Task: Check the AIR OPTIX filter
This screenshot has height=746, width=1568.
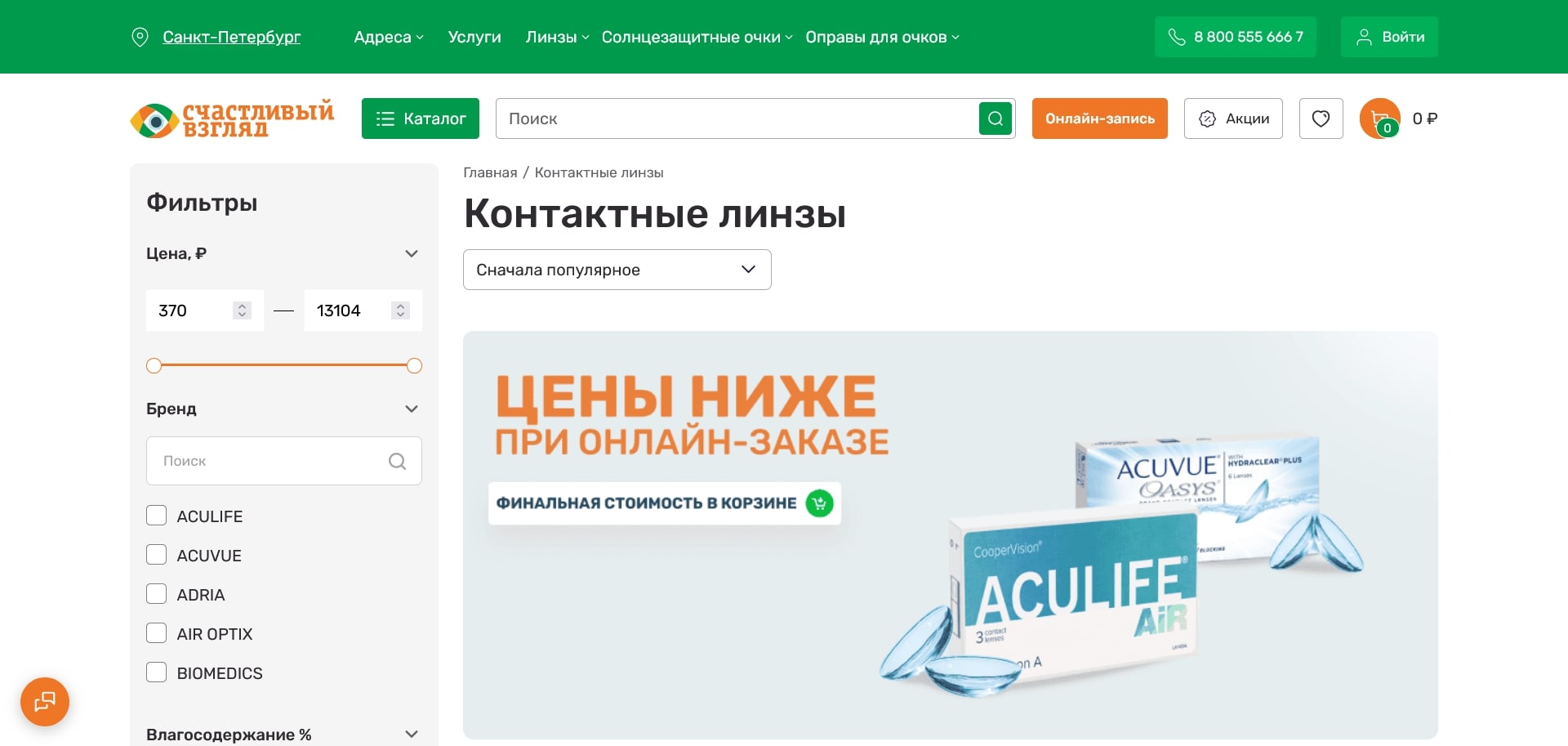Action: click(156, 632)
